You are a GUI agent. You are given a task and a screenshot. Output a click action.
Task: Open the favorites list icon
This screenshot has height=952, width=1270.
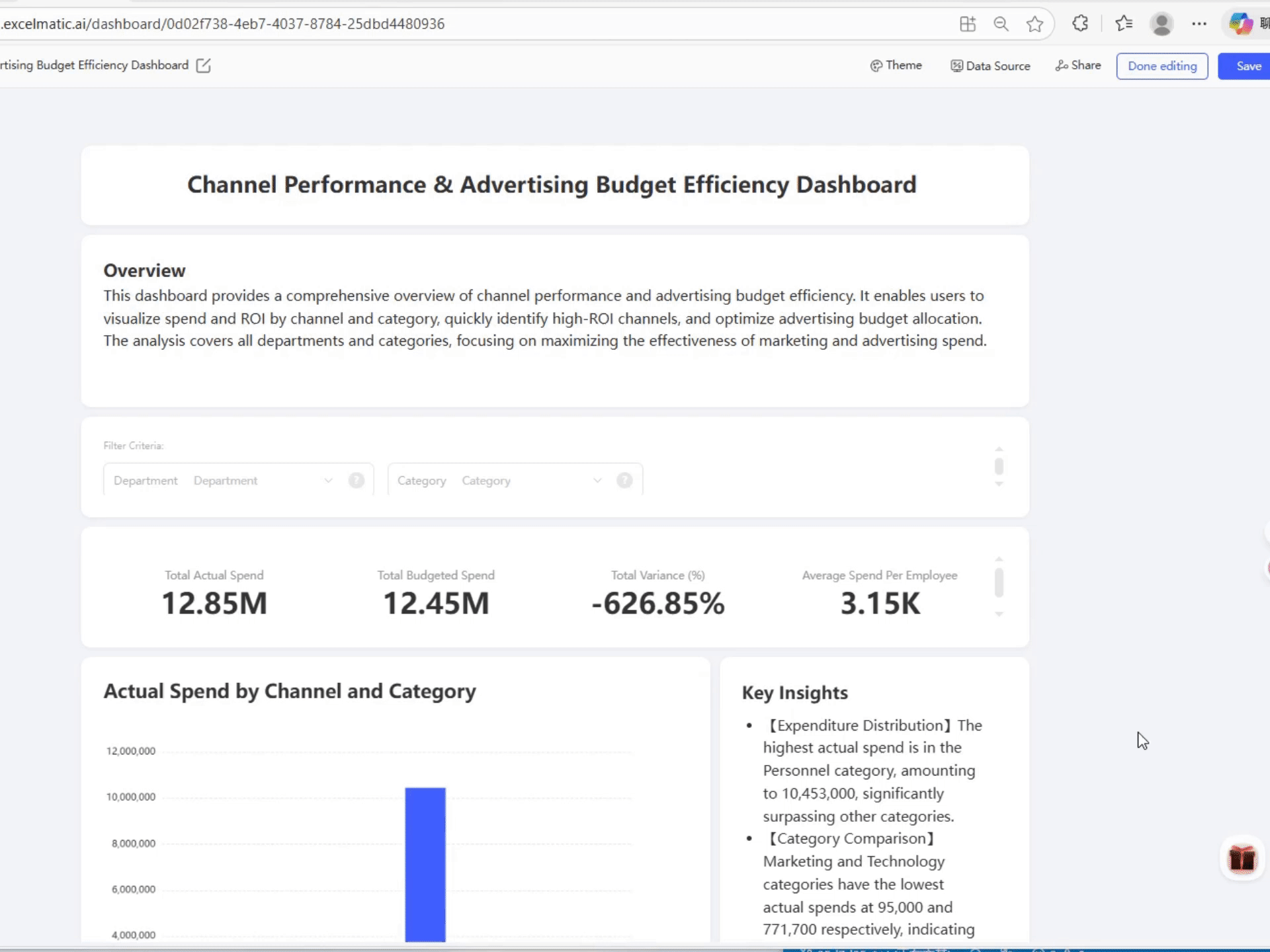point(1123,24)
